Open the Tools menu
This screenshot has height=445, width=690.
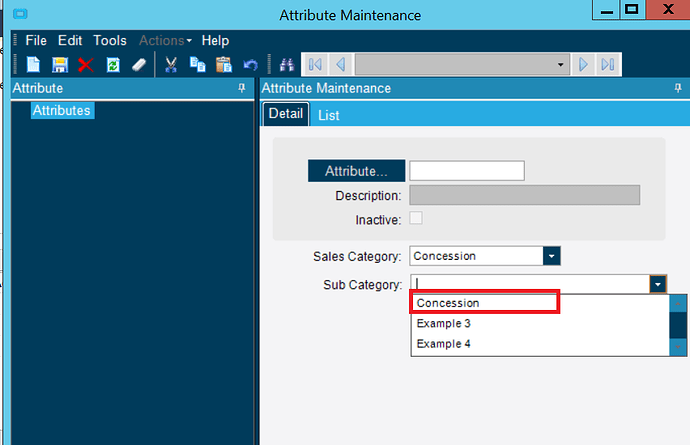[x=110, y=40]
